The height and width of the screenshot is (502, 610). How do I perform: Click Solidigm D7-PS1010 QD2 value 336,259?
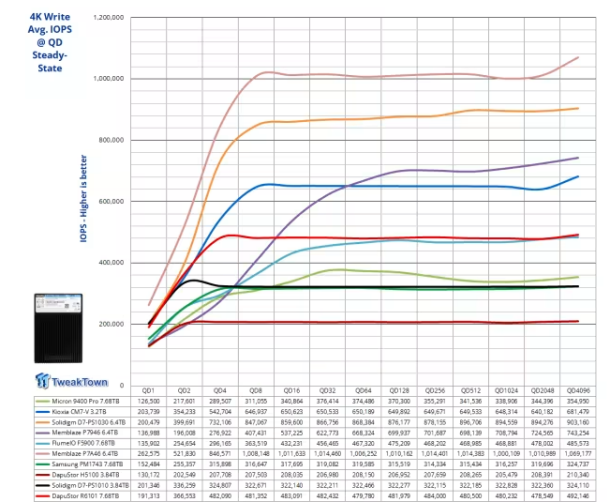[x=184, y=486]
